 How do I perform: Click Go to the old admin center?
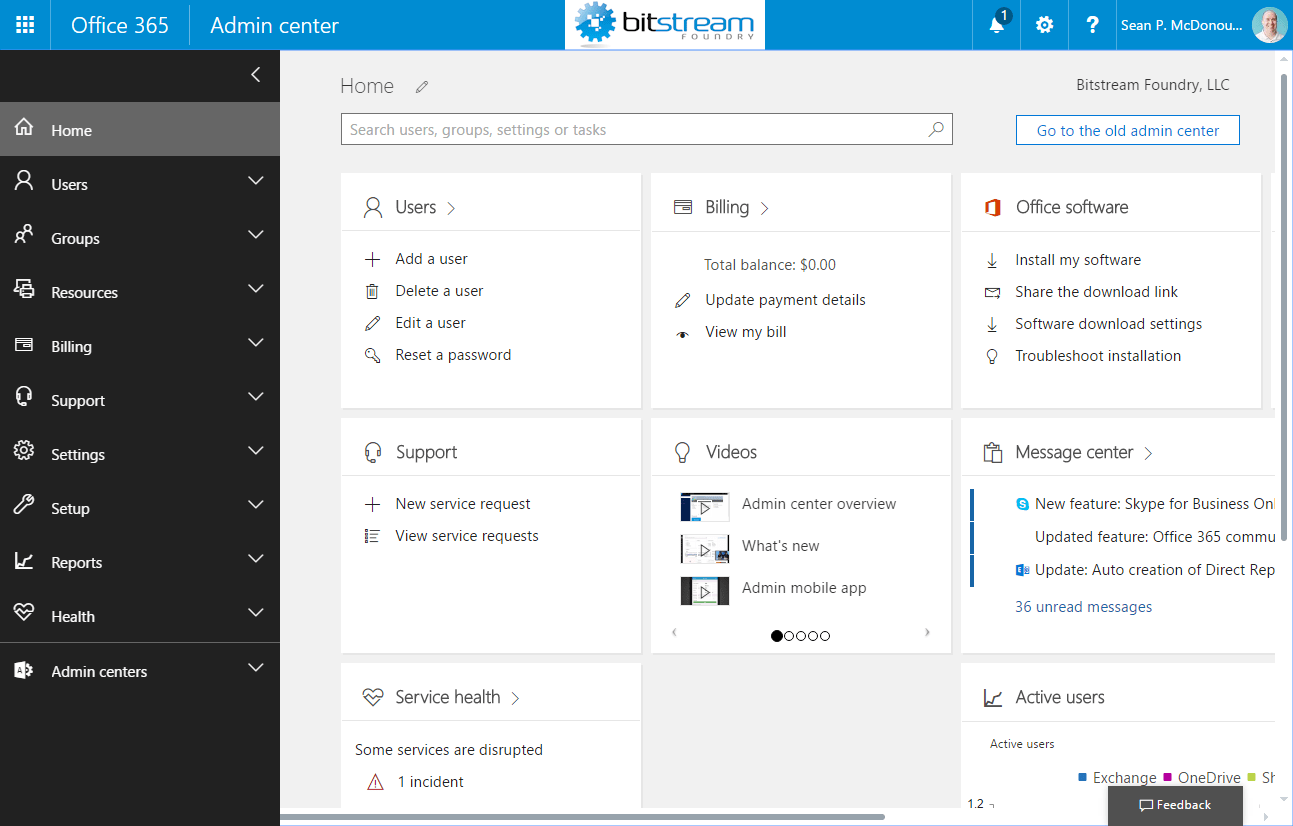1127,129
